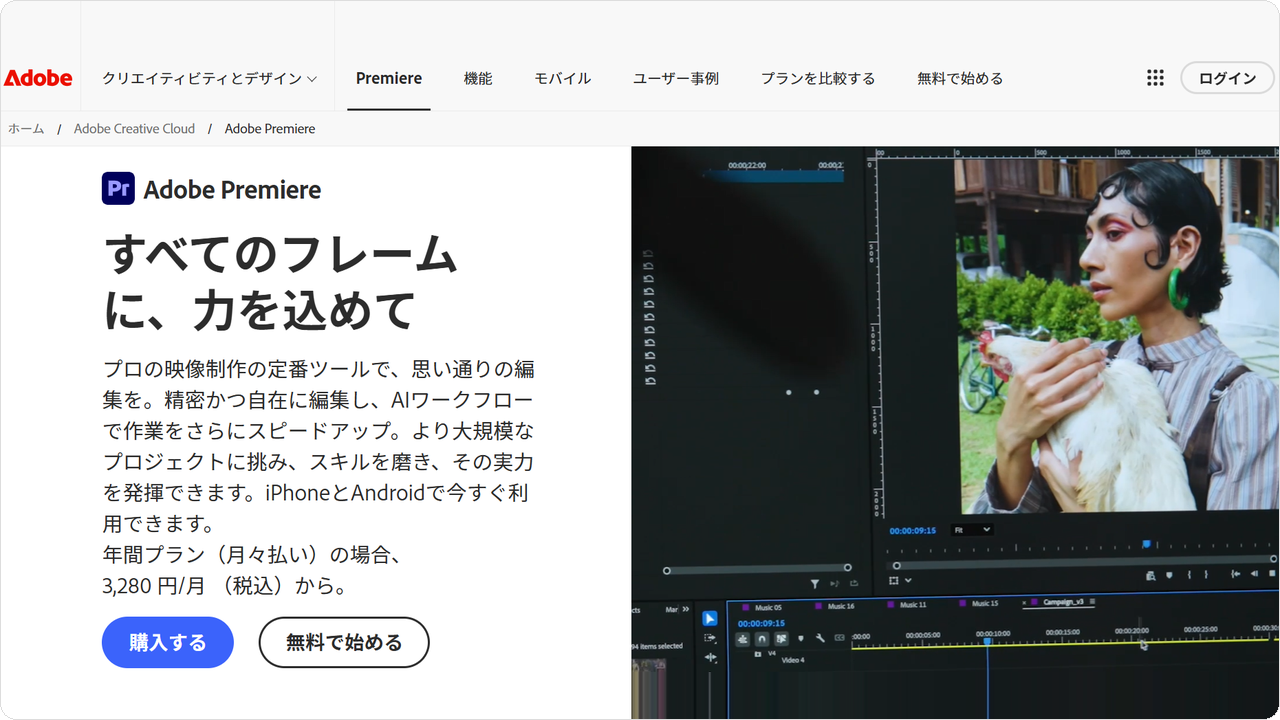Toggle the Snap magnet in the timeline
The image size is (1280, 720).
(x=762, y=638)
